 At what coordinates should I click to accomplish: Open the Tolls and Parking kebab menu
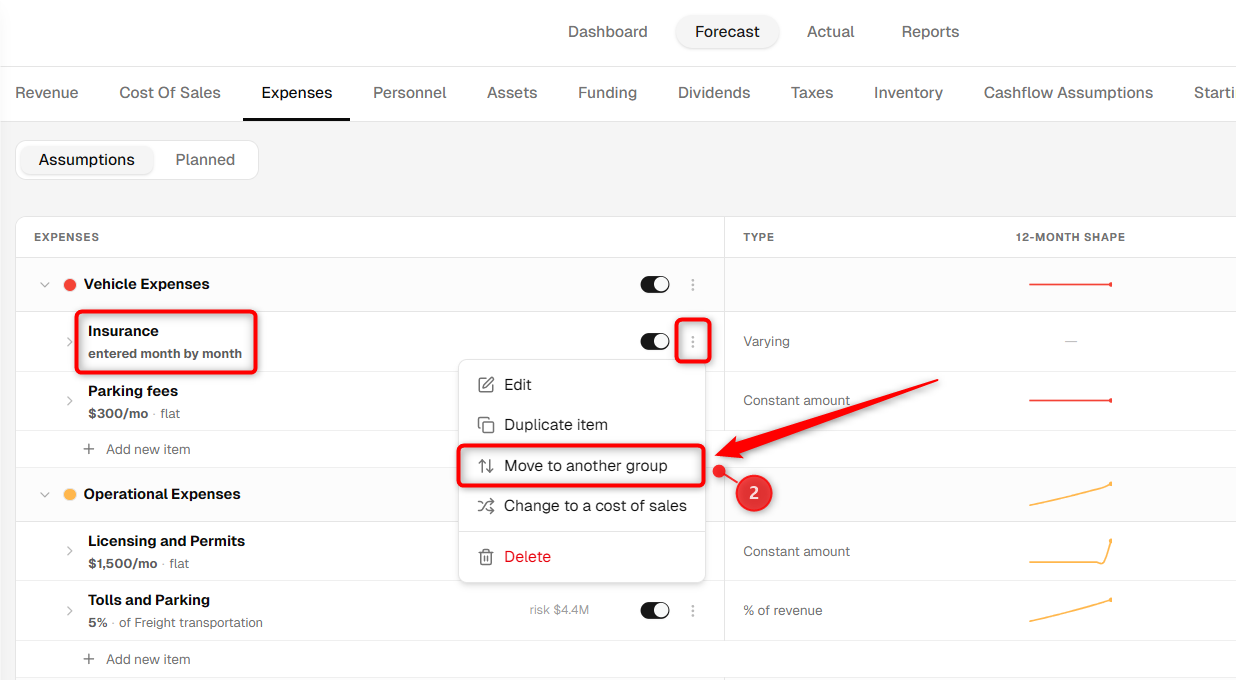tap(693, 611)
